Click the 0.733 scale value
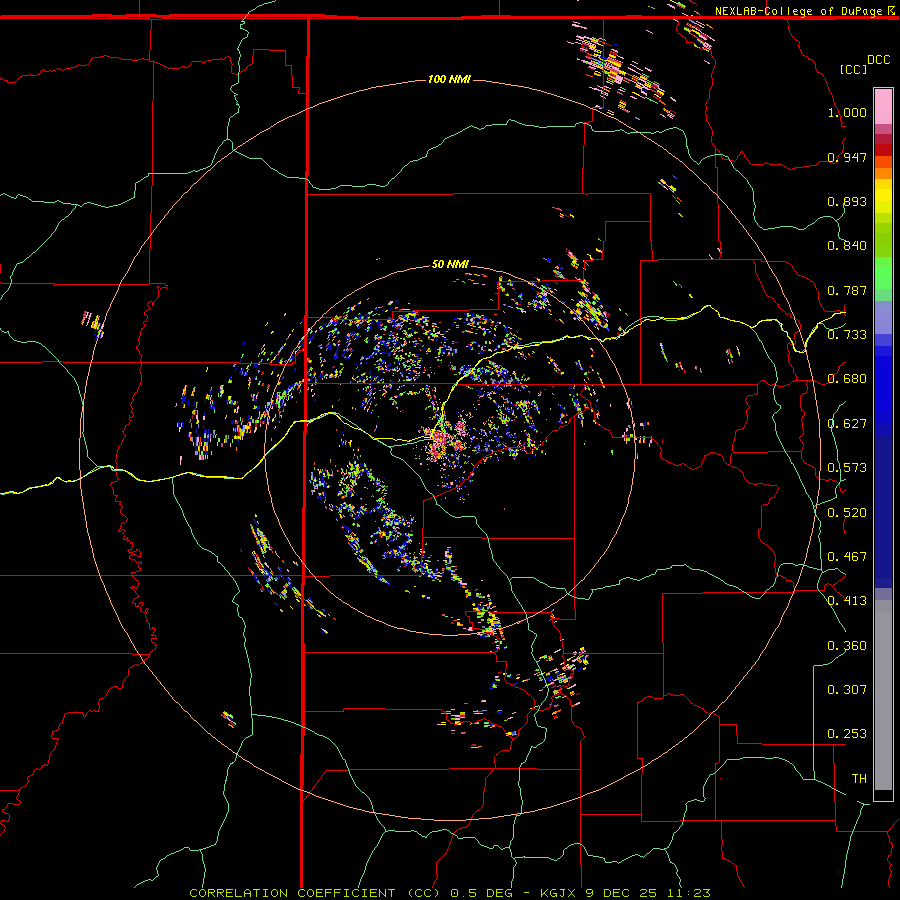 (x=847, y=335)
